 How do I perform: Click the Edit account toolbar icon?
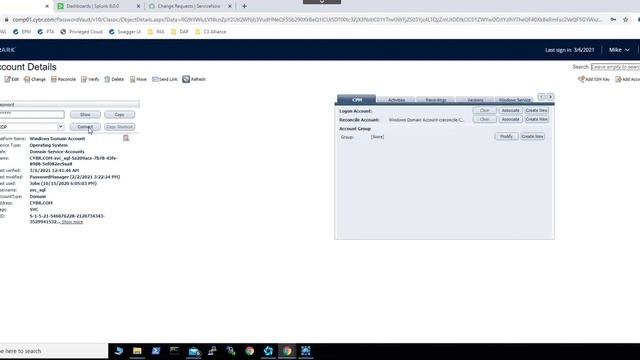click(8, 79)
